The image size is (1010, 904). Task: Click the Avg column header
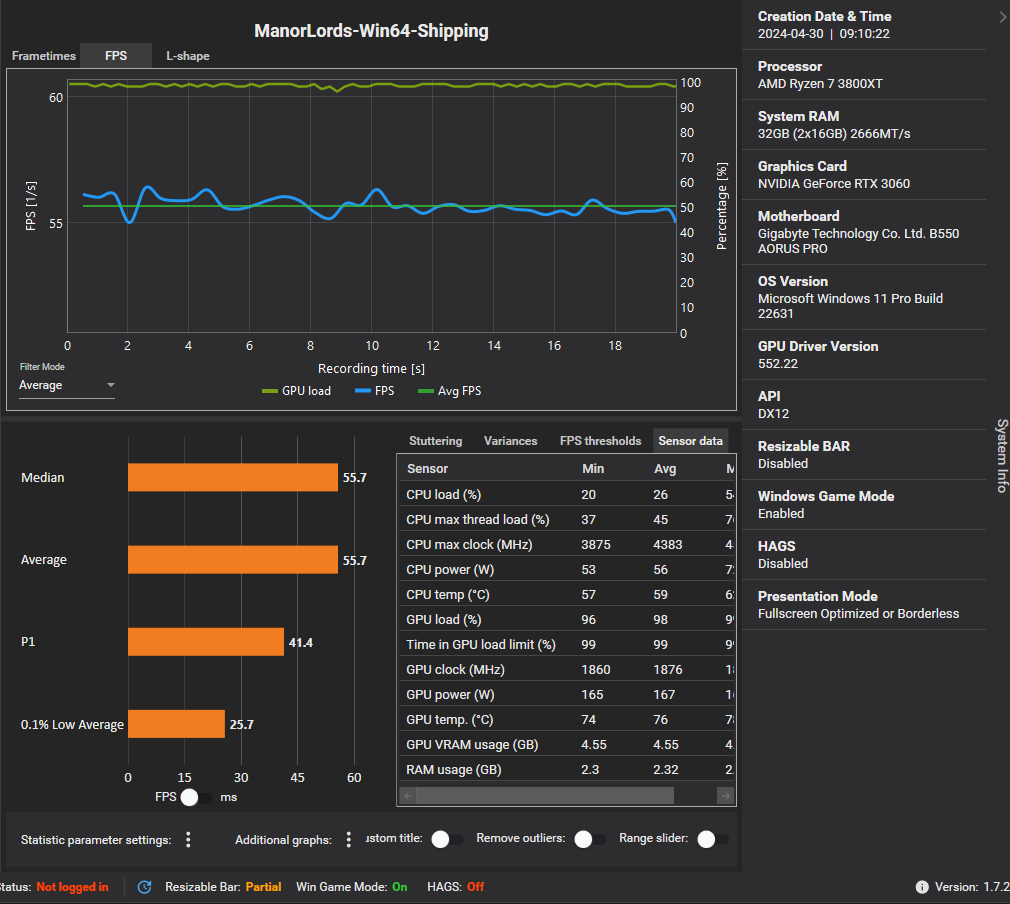pos(665,468)
